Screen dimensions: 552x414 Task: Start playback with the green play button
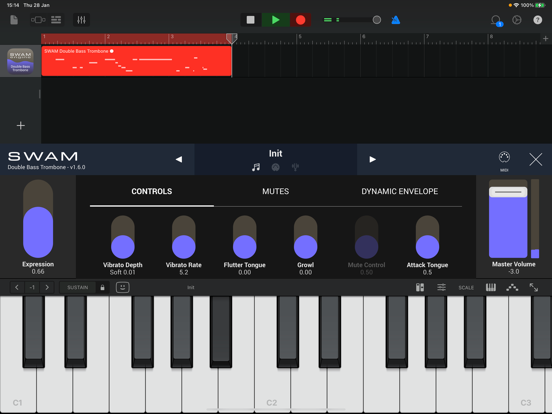tap(275, 20)
